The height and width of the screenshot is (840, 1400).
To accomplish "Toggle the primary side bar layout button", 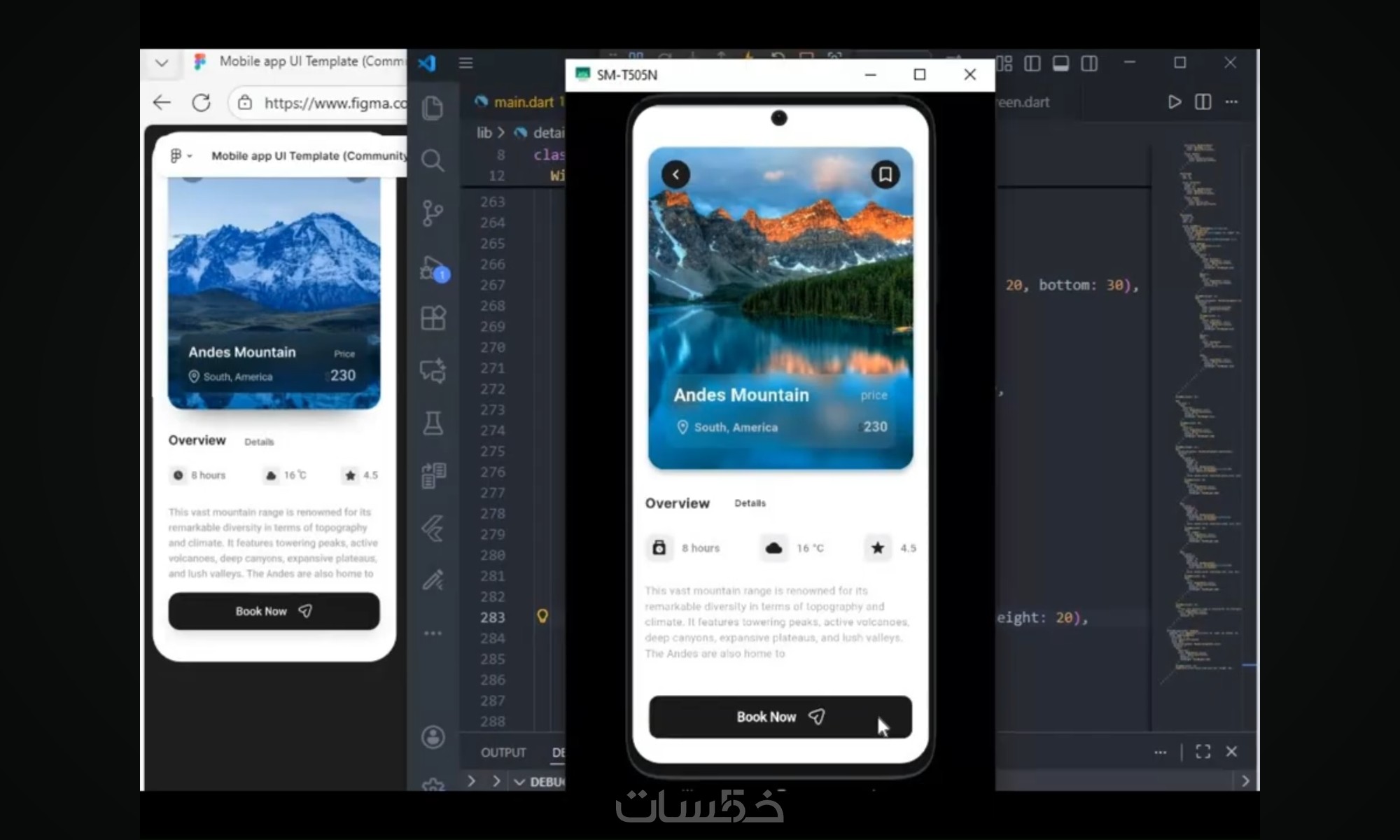I will (x=1032, y=64).
